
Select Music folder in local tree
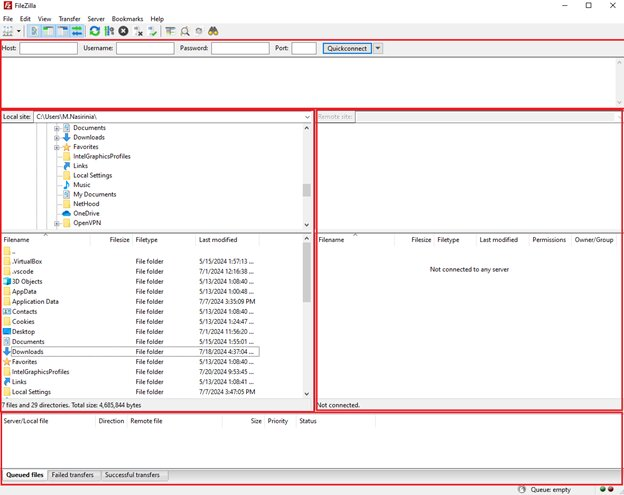click(x=82, y=185)
